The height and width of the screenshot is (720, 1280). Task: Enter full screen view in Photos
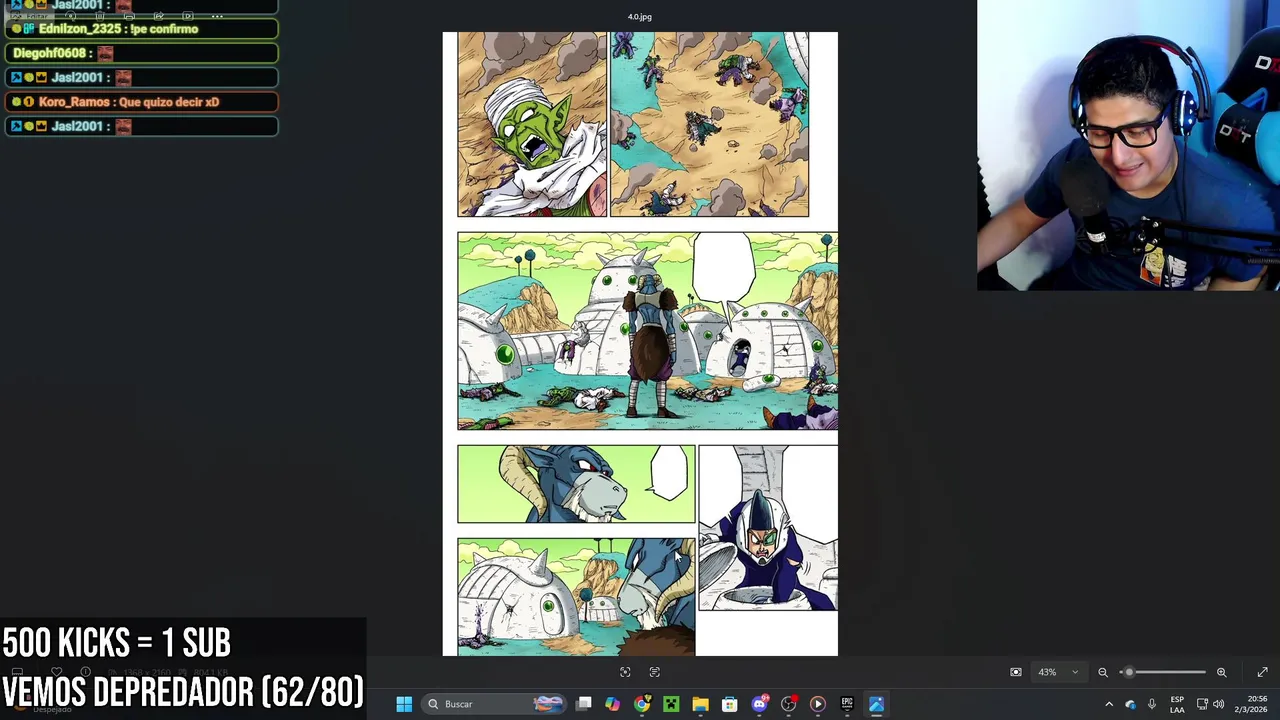tap(1262, 672)
